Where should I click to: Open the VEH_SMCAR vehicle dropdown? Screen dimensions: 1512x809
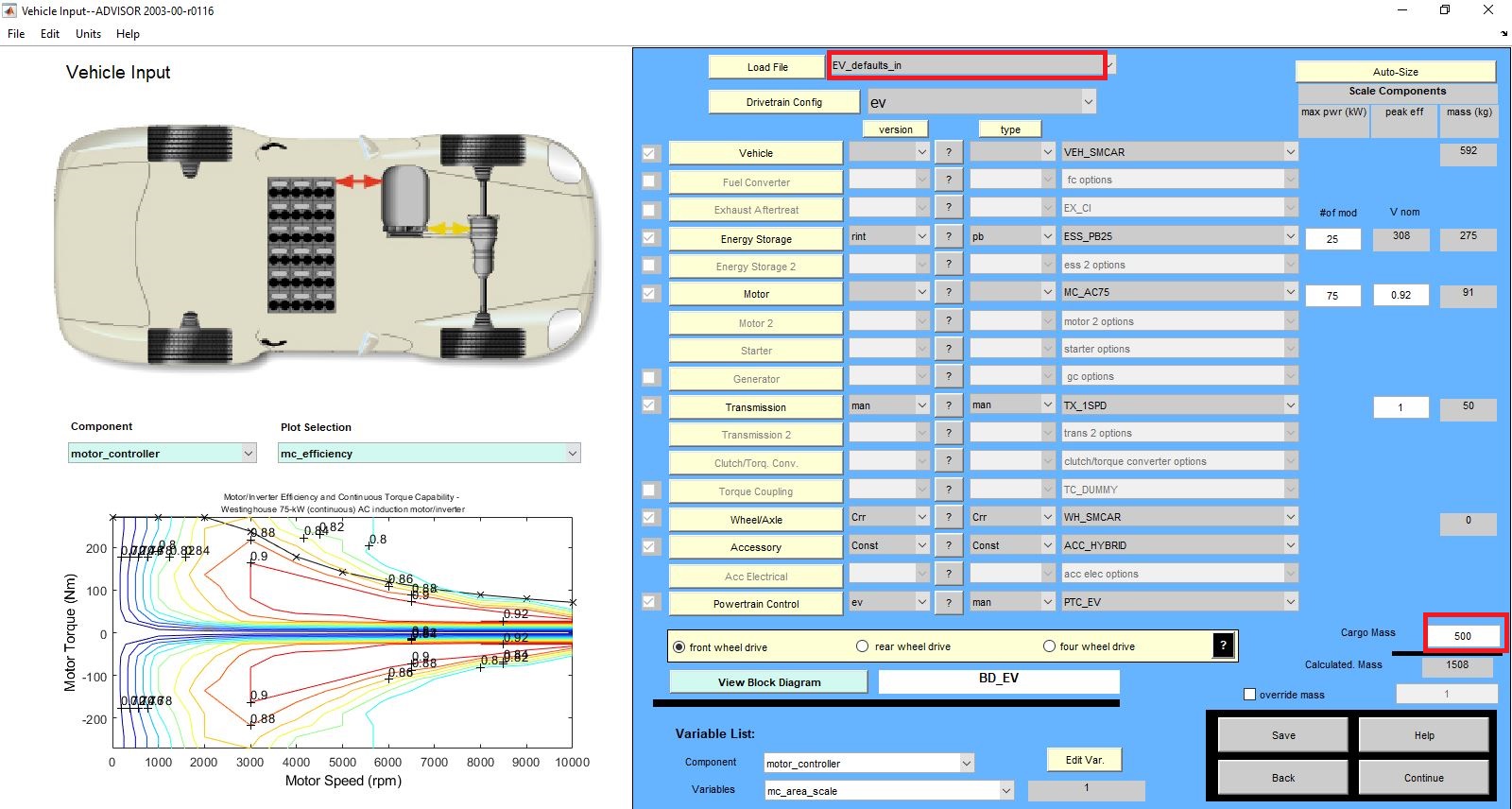[x=1179, y=151]
